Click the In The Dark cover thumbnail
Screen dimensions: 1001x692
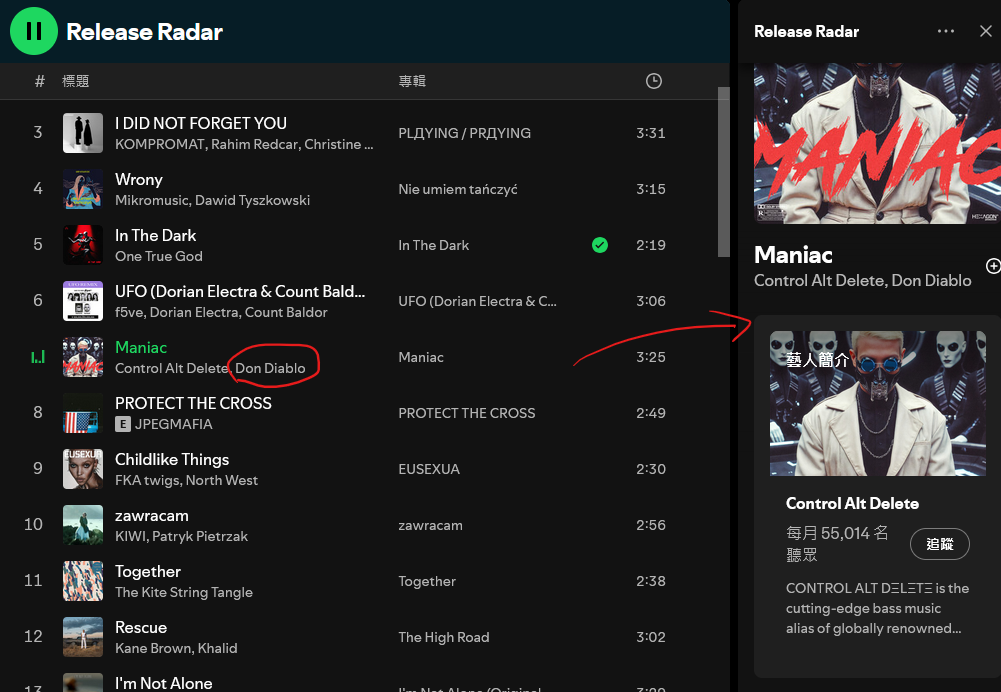[x=83, y=245]
